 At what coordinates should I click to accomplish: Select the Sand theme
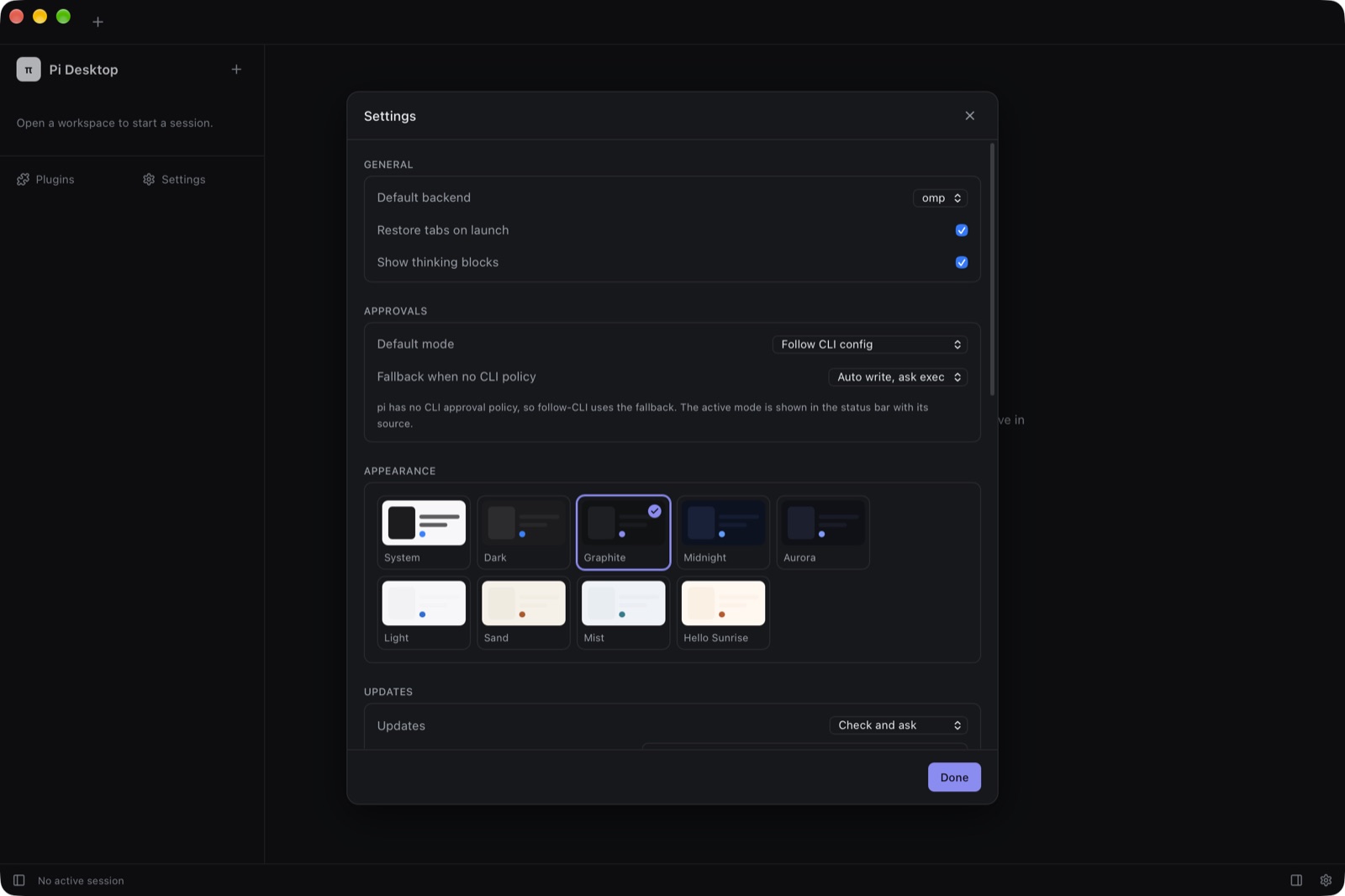tap(524, 613)
